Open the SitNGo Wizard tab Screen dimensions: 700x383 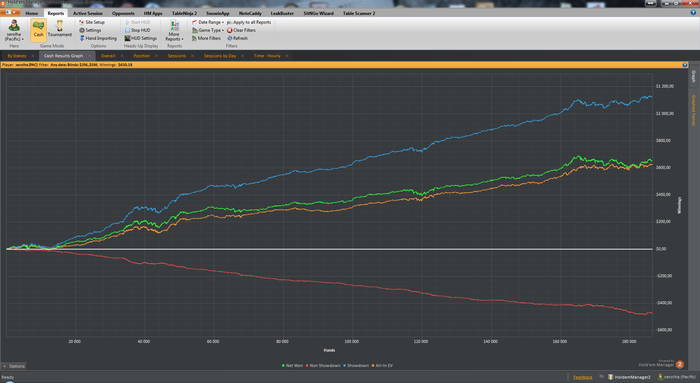pos(319,13)
